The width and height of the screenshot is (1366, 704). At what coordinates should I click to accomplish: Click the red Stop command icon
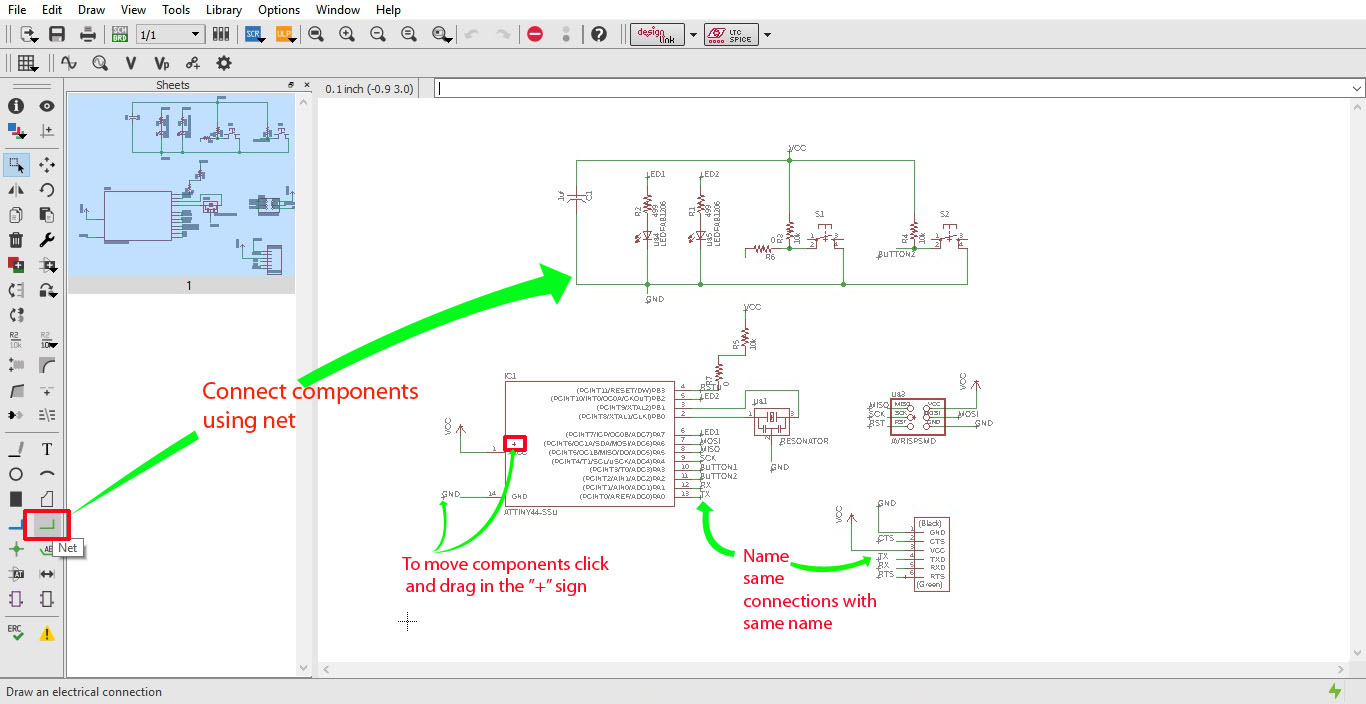point(535,34)
